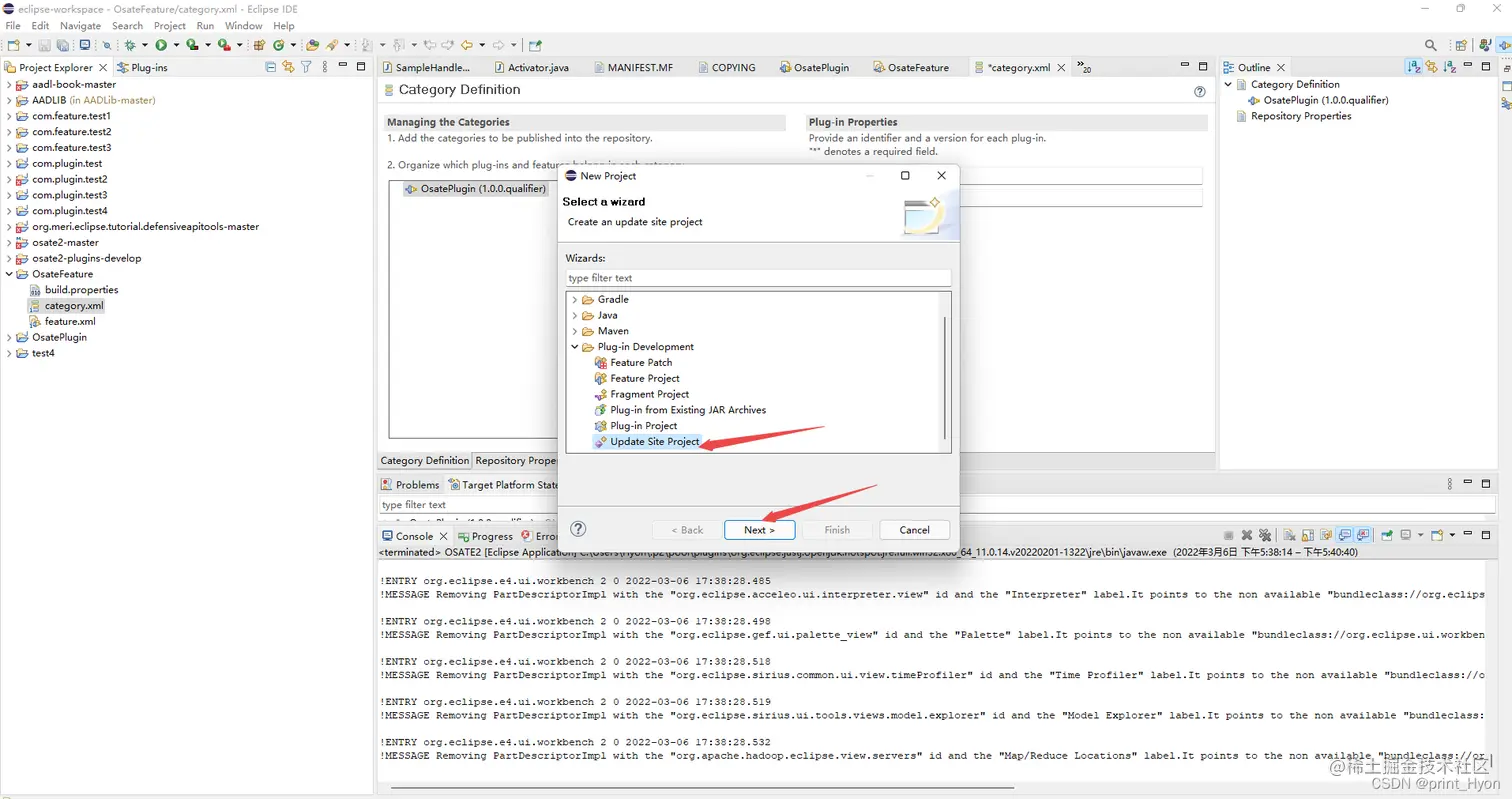
Task: Switch to the Java perspective icon
Action: click(x=1485, y=45)
